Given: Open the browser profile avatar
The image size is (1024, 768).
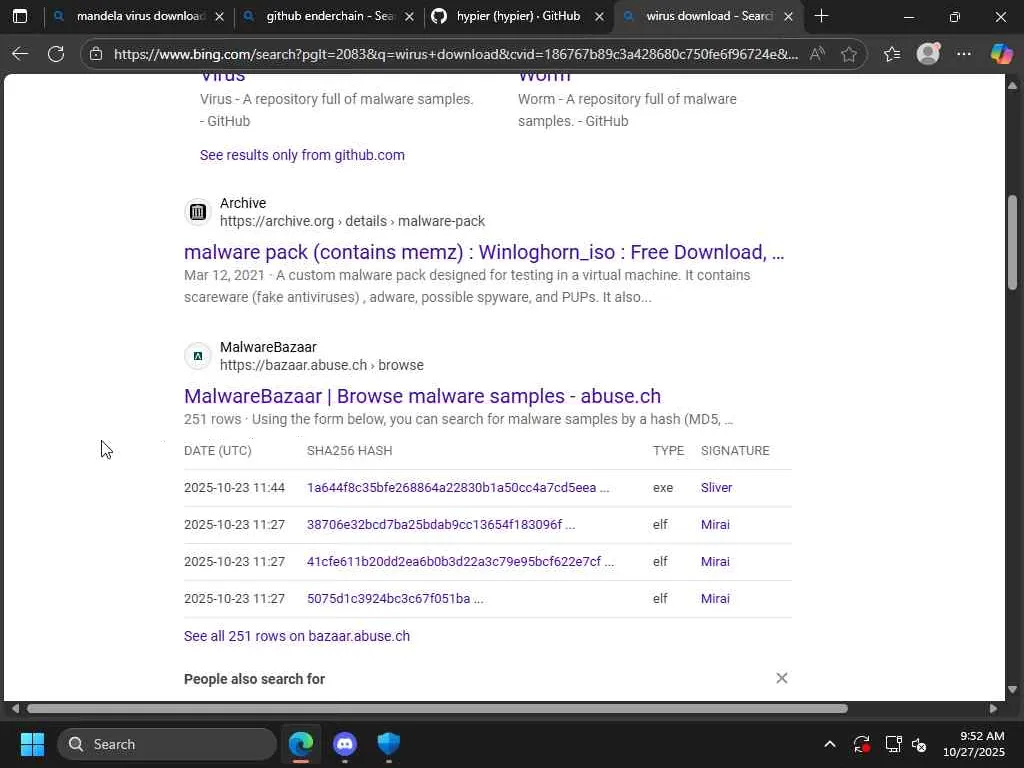Looking at the screenshot, I should (928, 54).
